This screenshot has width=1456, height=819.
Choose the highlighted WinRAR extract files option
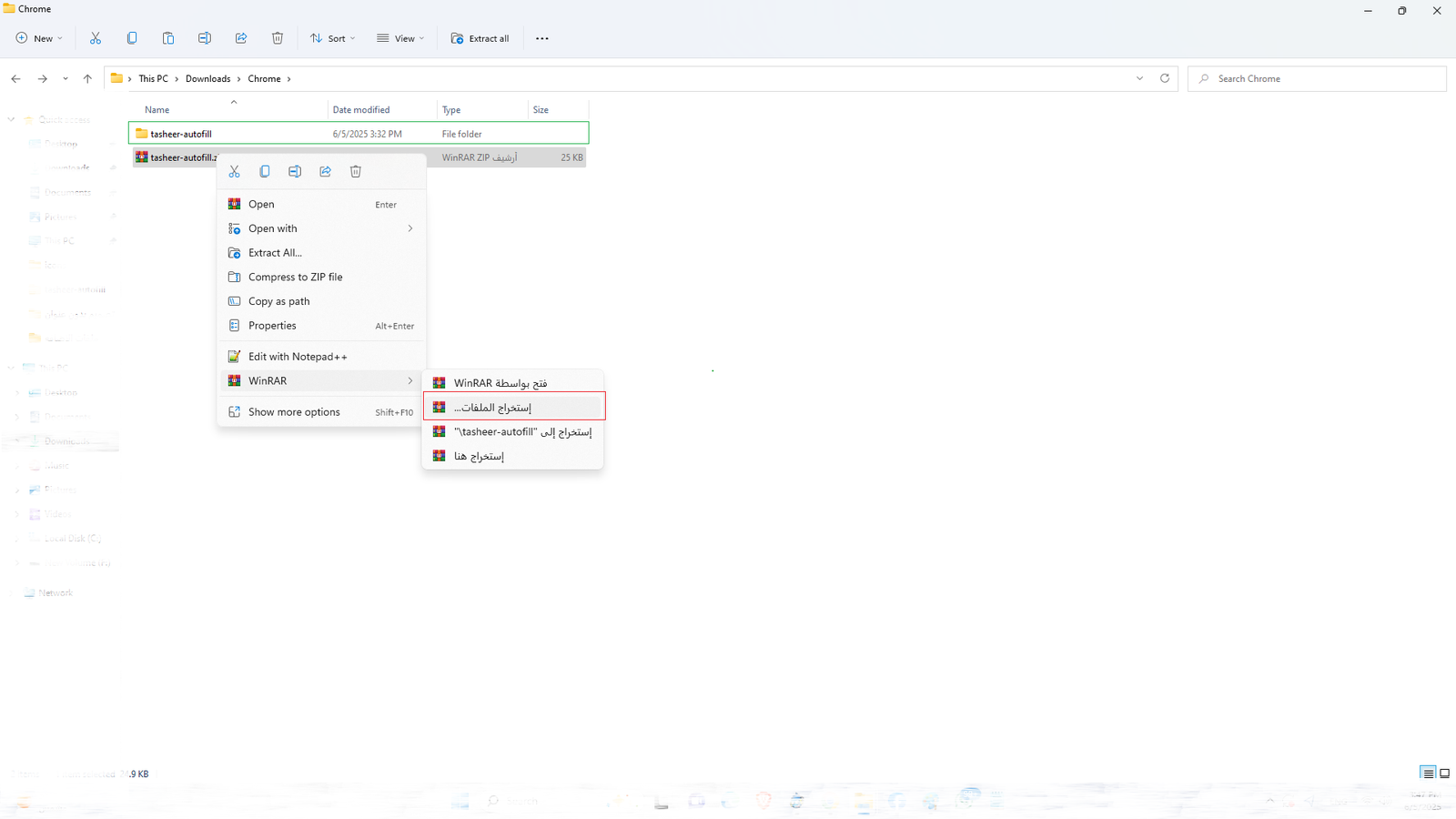pyautogui.click(x=513, y=407)
